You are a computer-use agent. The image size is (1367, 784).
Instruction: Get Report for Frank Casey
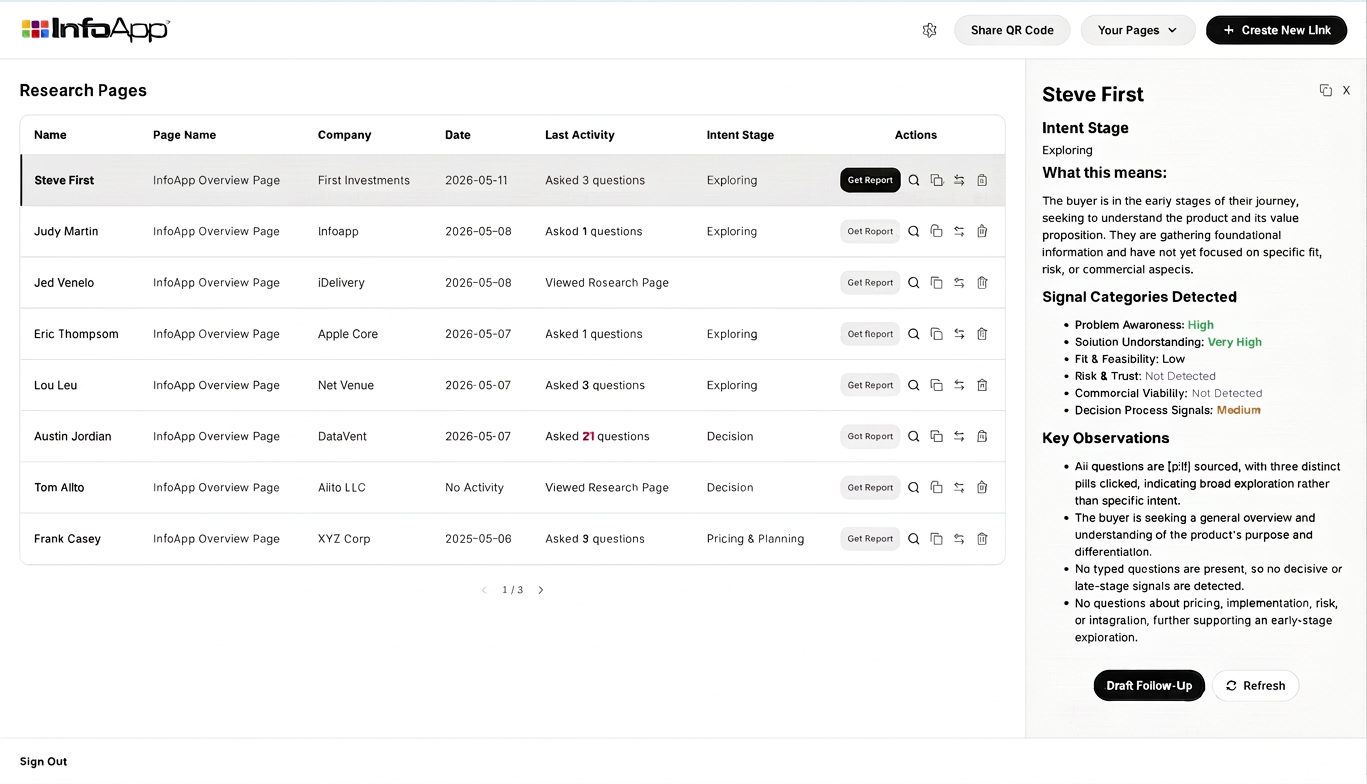tap(870, 538)
